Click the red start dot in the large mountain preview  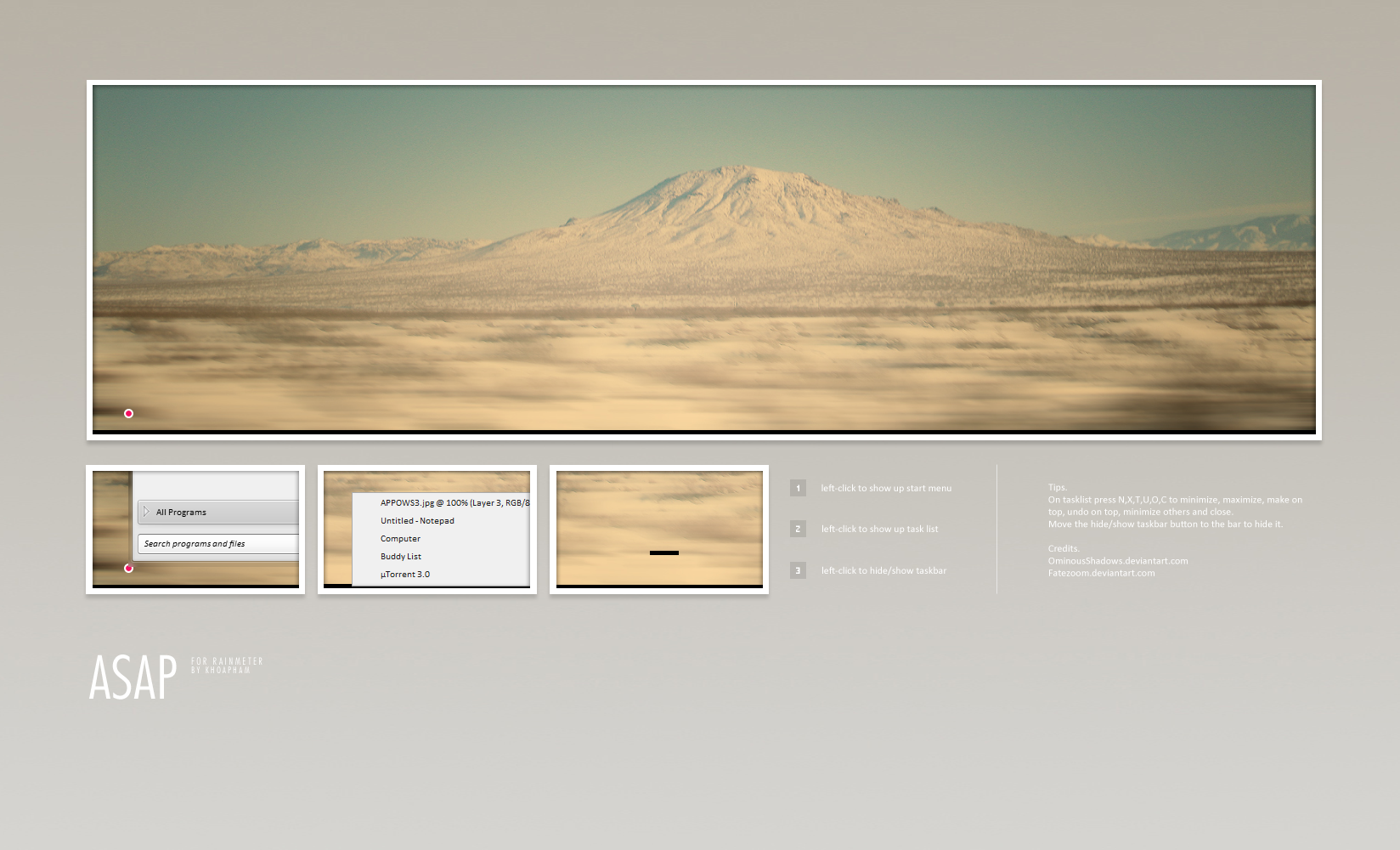[128, 414]
